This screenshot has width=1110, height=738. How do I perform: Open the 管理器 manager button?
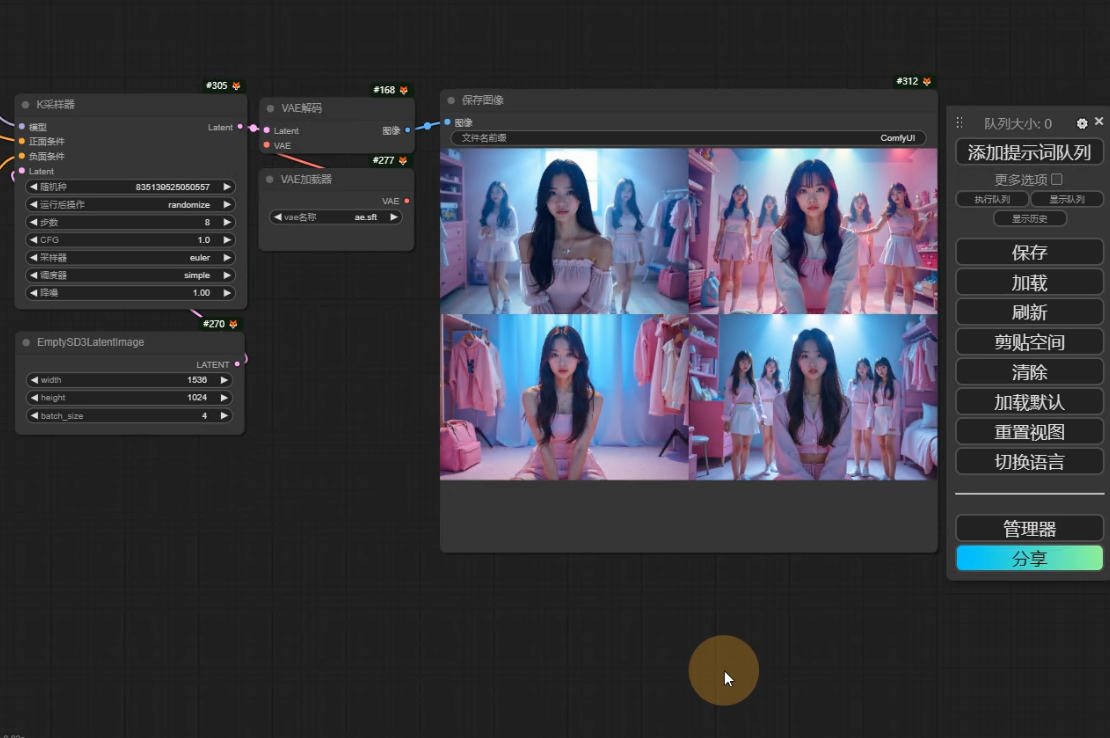[x=1029, y=528]
